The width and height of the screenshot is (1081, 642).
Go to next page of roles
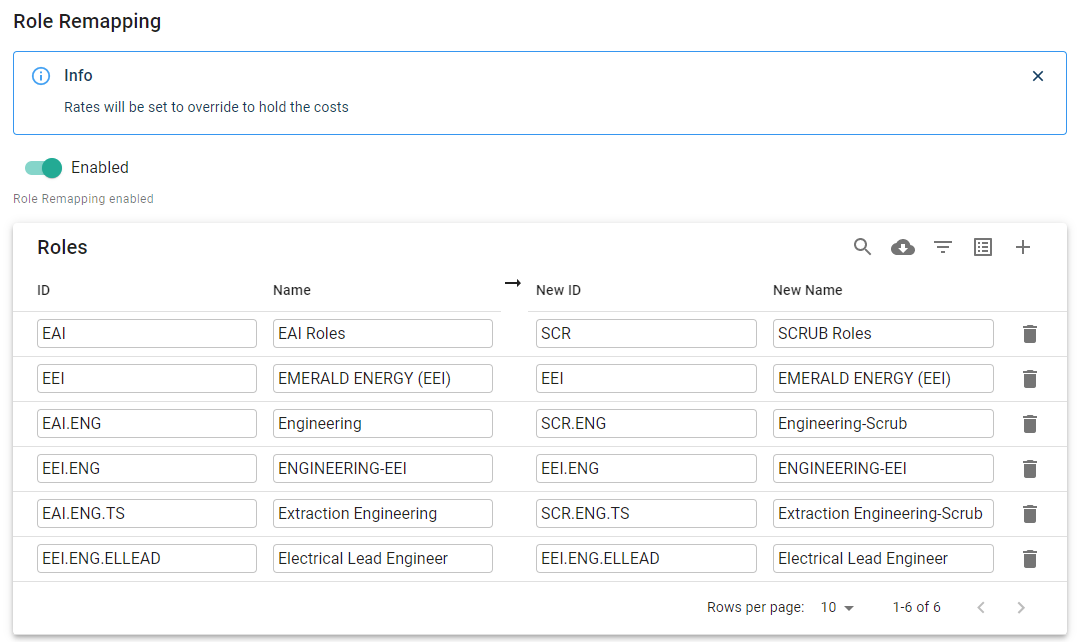1020,608
